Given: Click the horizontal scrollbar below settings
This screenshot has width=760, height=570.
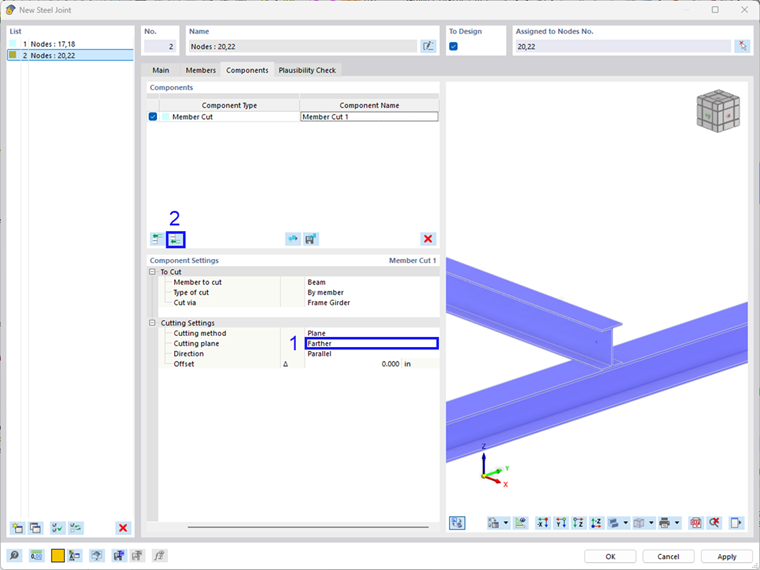Looking at the screenshot, I should tap(308, 527).
